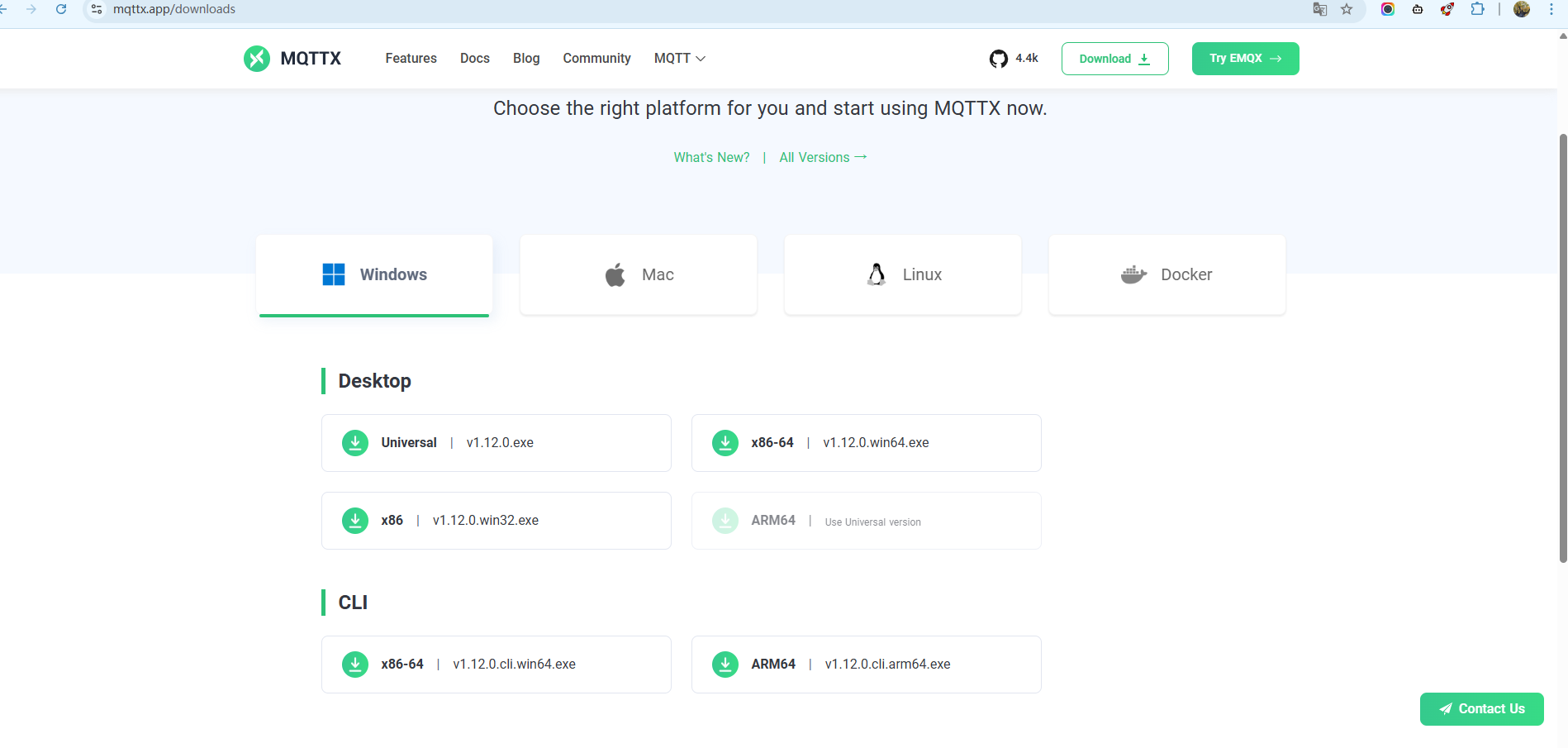Switch to the Linux platform tab
Viewport: 1568px width, 748px height.
(903, 274)
